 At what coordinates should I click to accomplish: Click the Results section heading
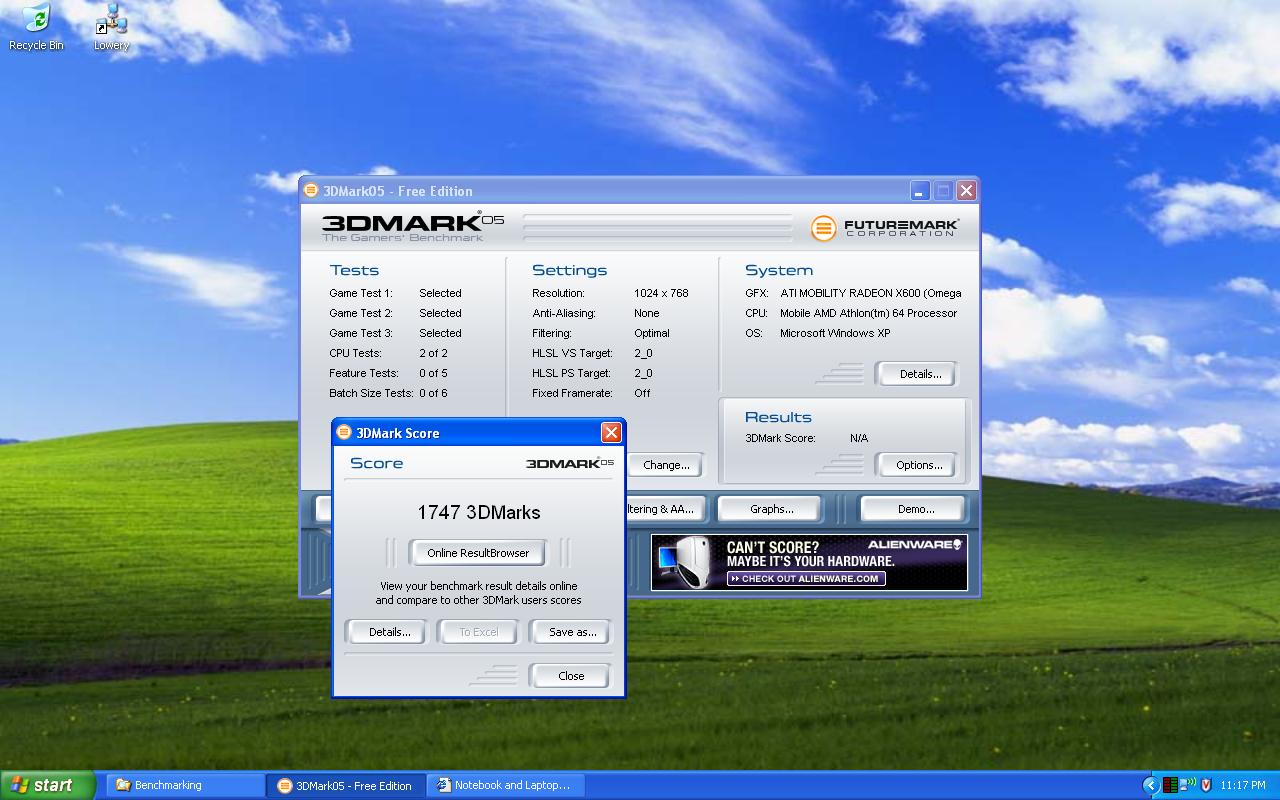click(x=778, y=417)
